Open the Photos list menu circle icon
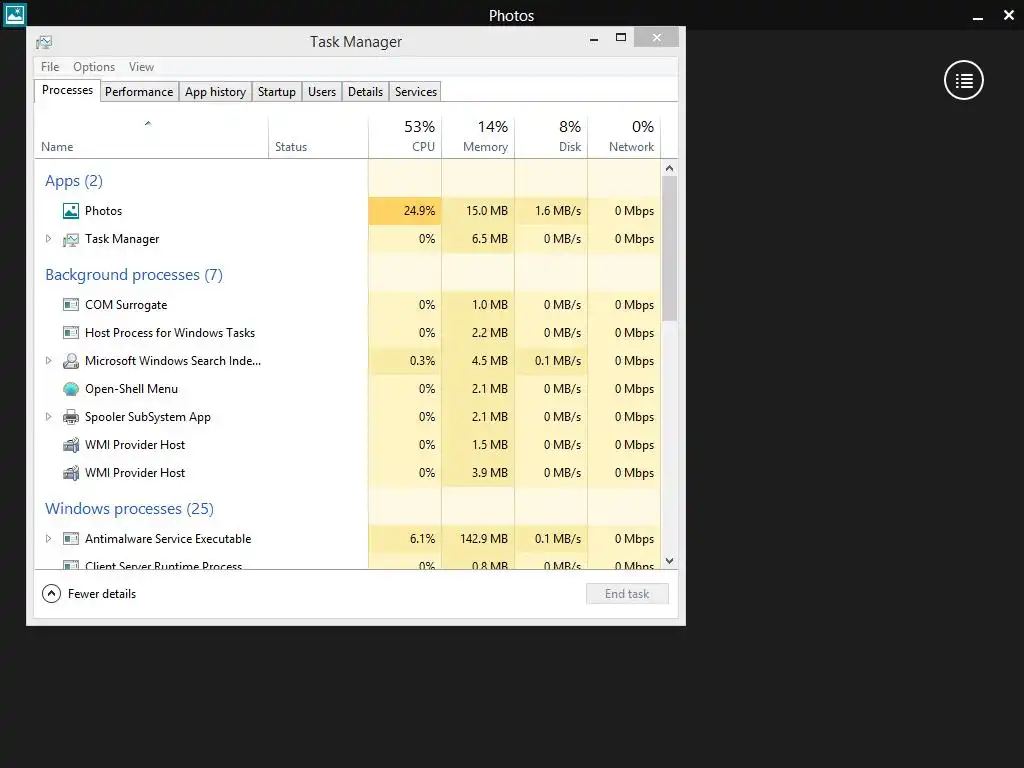This screenshot has width=1024, height=768. [x=963, y=80]
